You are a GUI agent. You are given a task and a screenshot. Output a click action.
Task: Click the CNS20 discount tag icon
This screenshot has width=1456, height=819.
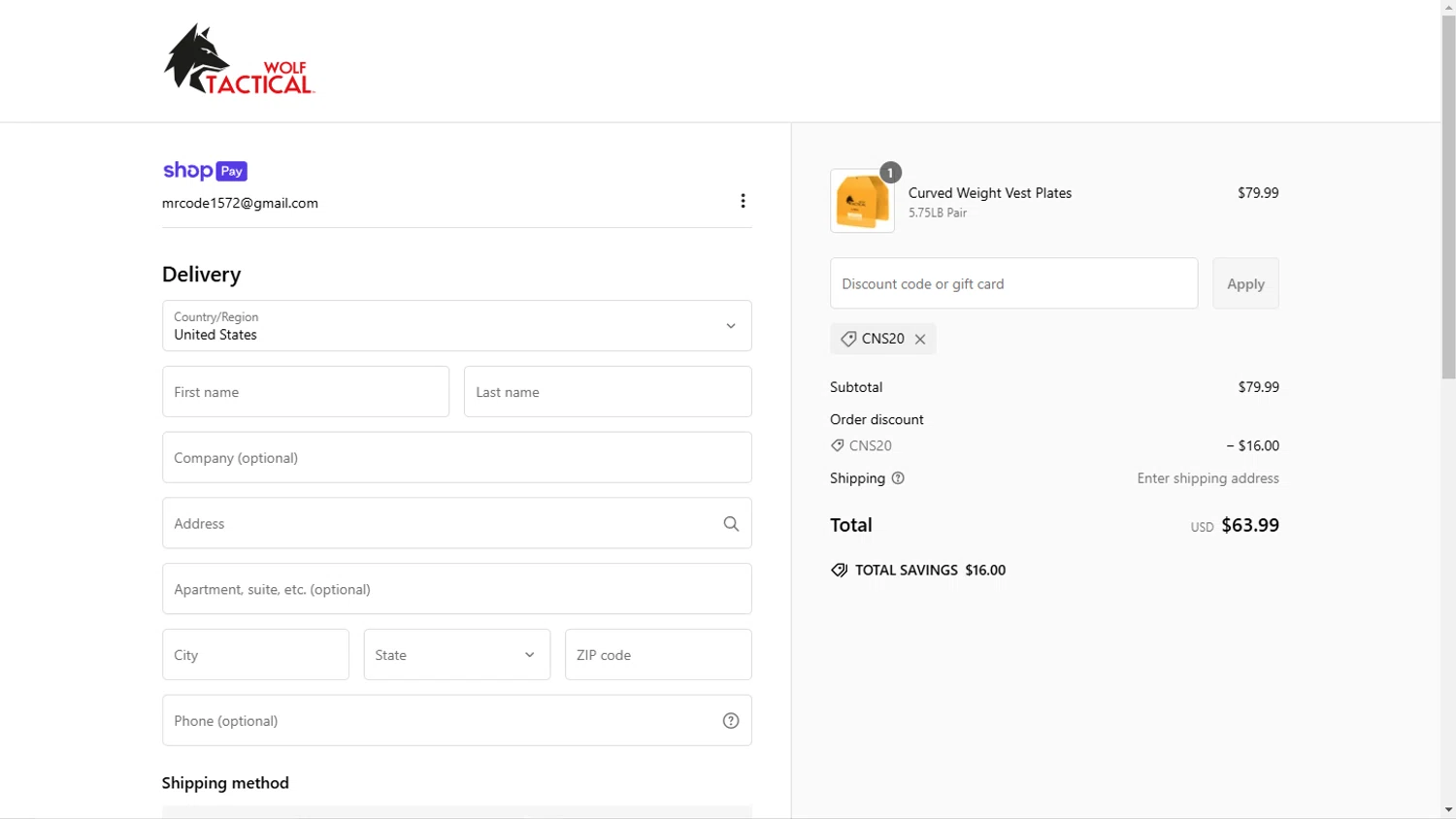point(848,339)
